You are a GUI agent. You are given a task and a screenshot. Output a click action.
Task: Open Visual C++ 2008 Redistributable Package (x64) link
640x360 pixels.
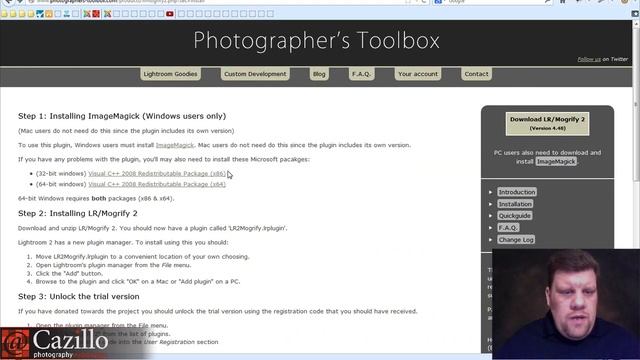tap(157, 184)
